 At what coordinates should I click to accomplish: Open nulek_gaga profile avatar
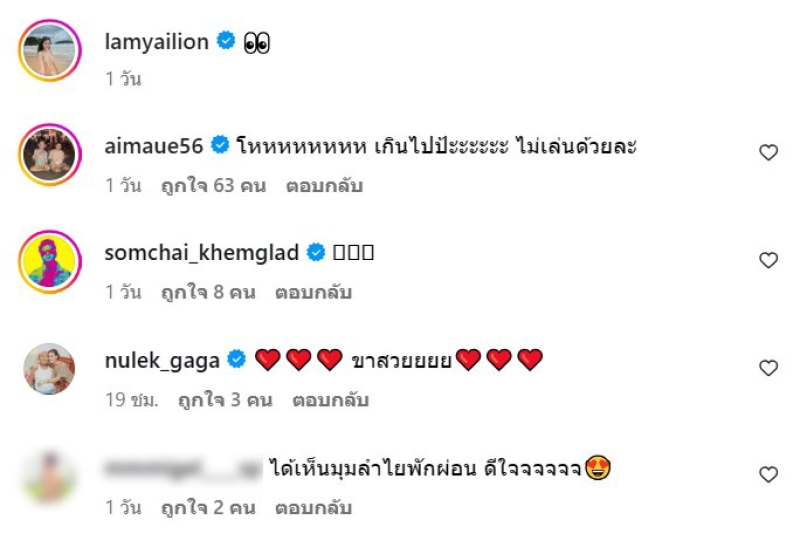click(x=49, y=369)
